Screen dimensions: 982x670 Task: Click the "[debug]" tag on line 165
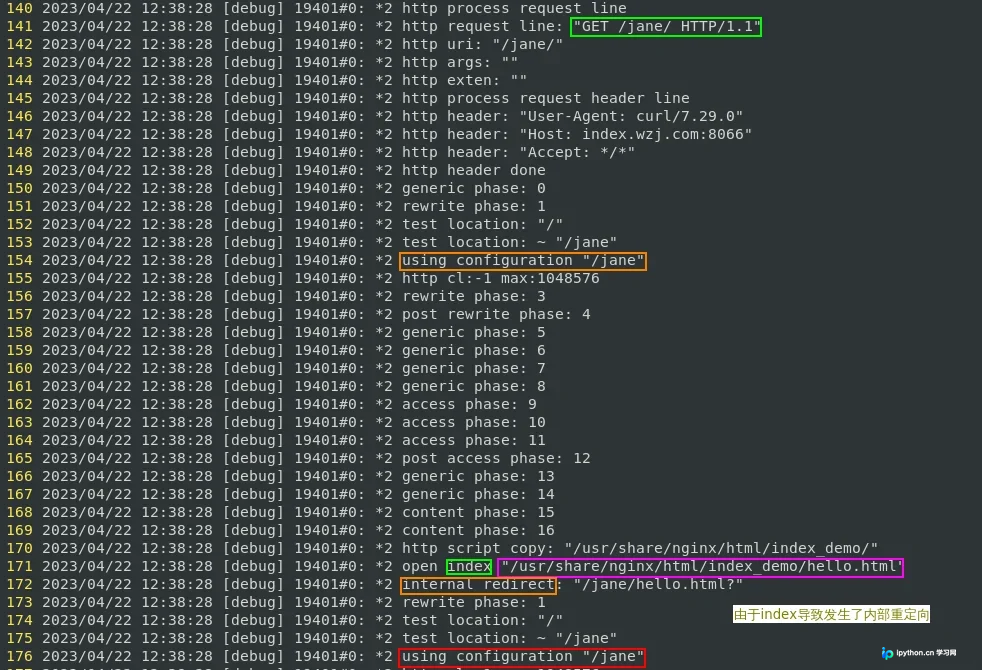253,458
